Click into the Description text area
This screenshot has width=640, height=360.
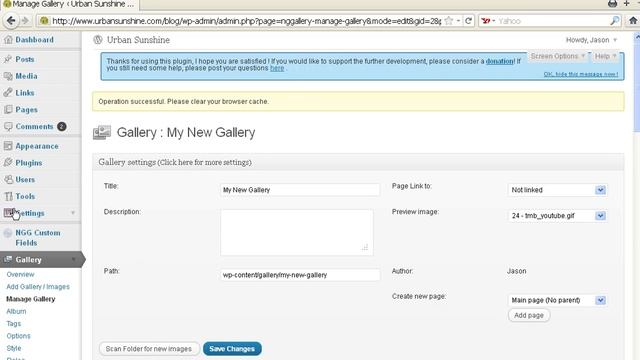pyautogui.click(x=297, y=233)
